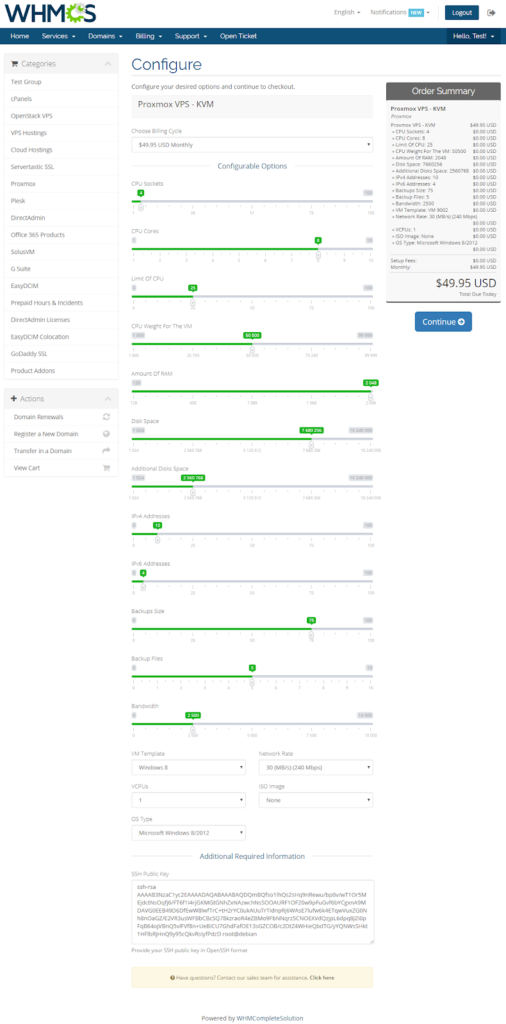This screenshot has height=1024, width=506.
Task: Click the share arrow icon next to Transfer in a Domain
Action: tap(106, 451)
